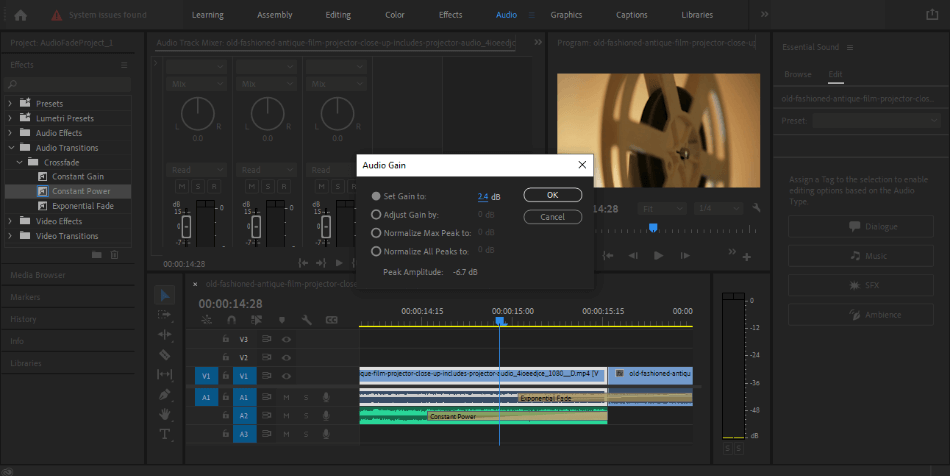The image size is (950, 476).
Task: Step forward one frame in Program Monitor
Action: coord(685,256)
